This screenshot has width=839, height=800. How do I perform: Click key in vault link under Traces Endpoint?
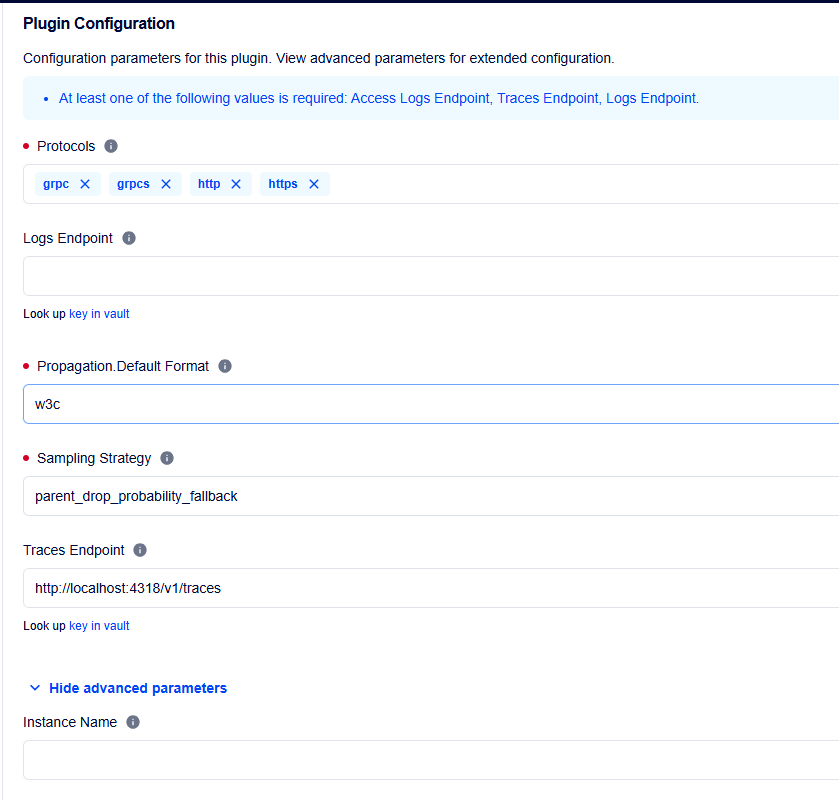pos(99,626)
